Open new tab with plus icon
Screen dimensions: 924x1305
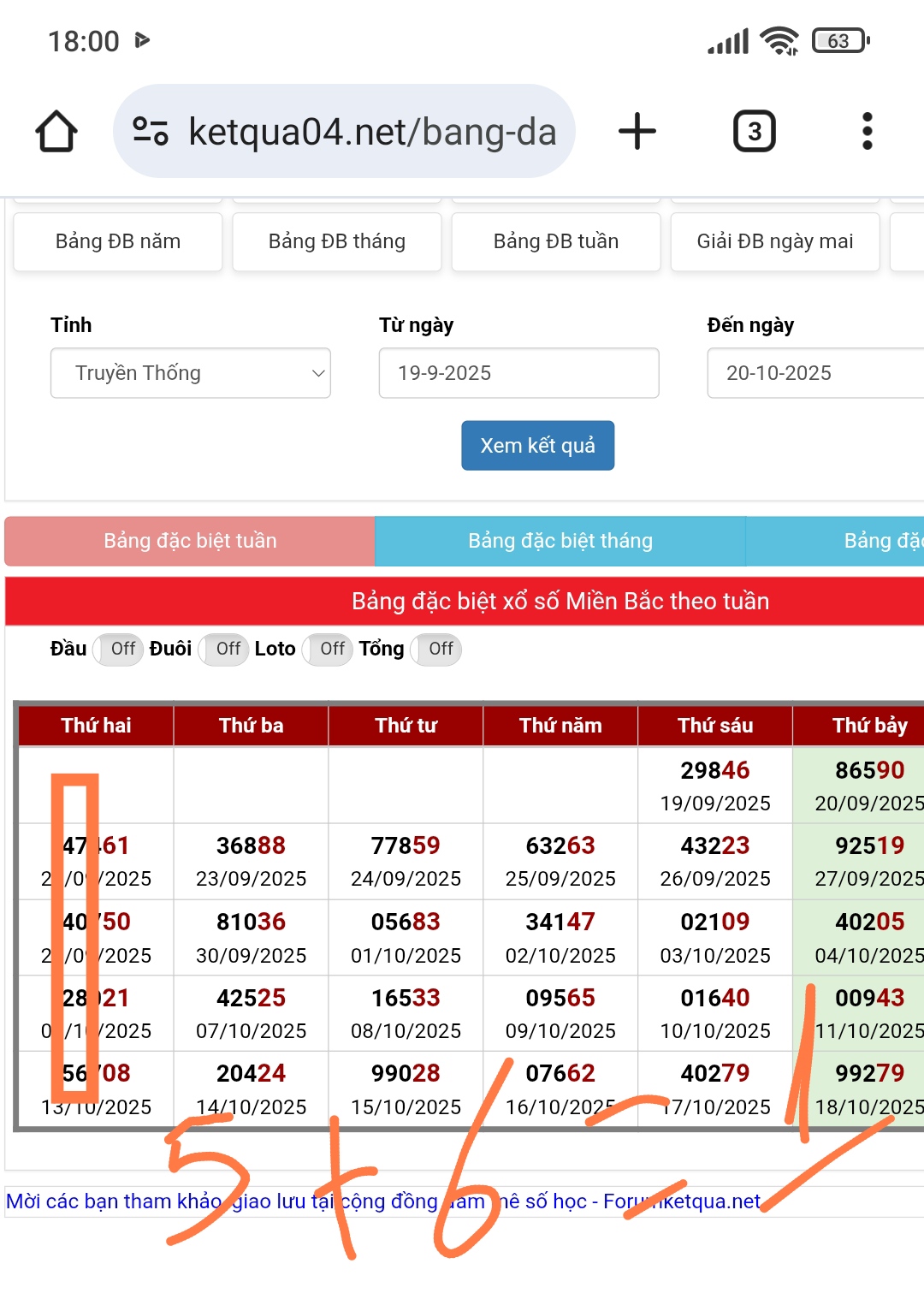tap(637, 132)
